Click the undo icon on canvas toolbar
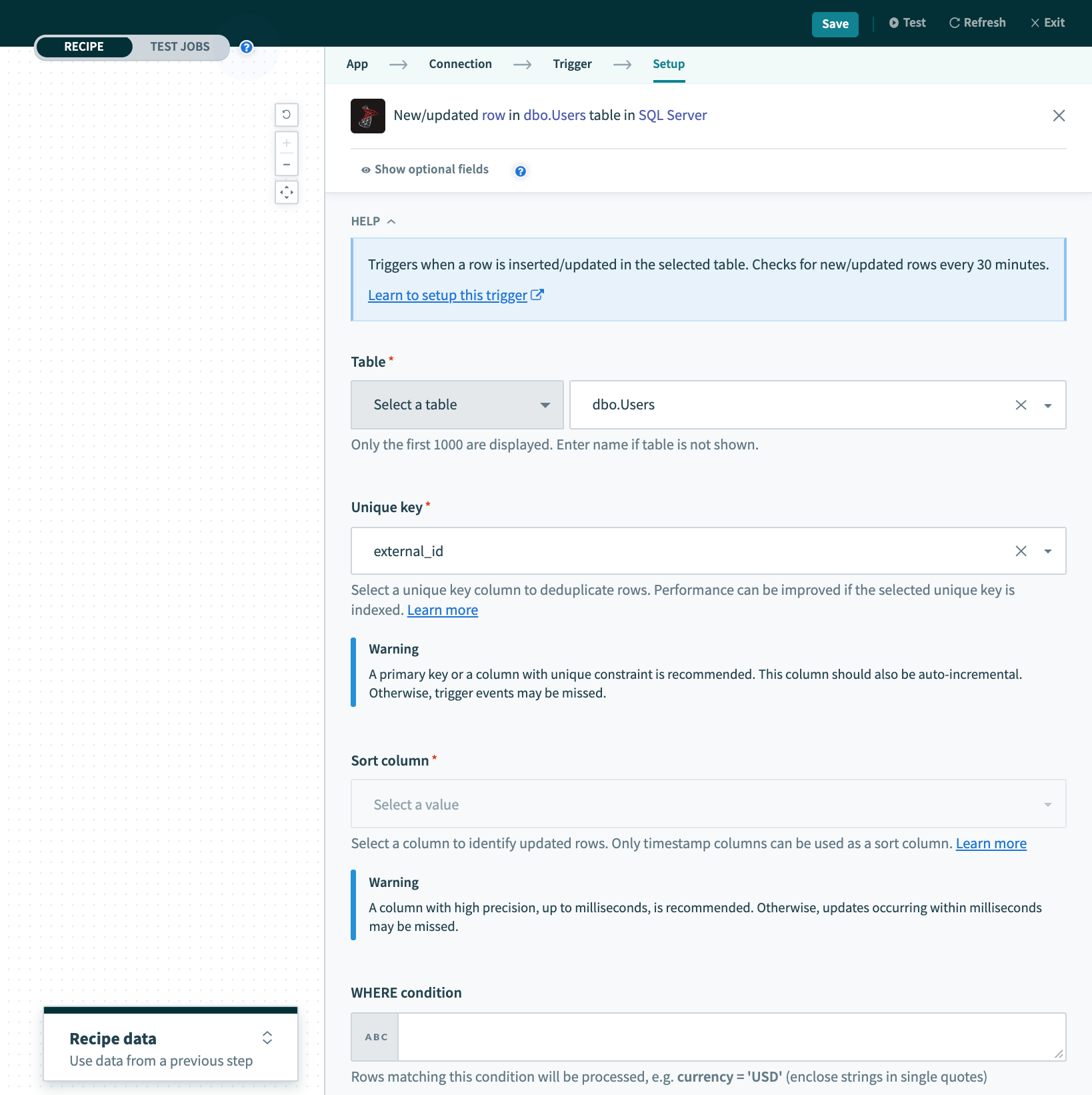This screenshot has width=1092, height=1095. point(287,115)
